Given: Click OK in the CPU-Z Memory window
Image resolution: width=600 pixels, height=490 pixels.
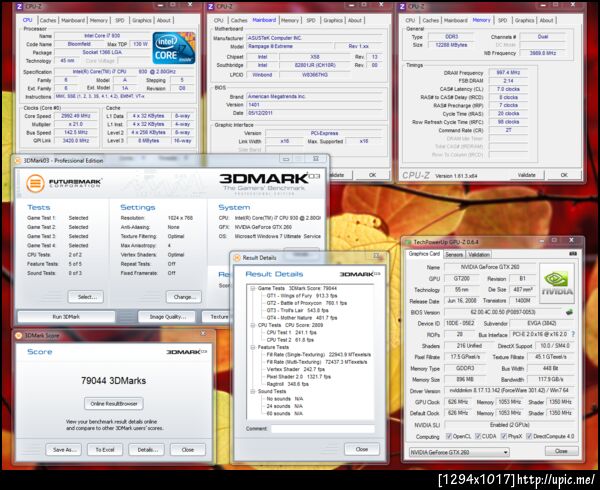Looking at the screenshot, I should tap(564, 175).
